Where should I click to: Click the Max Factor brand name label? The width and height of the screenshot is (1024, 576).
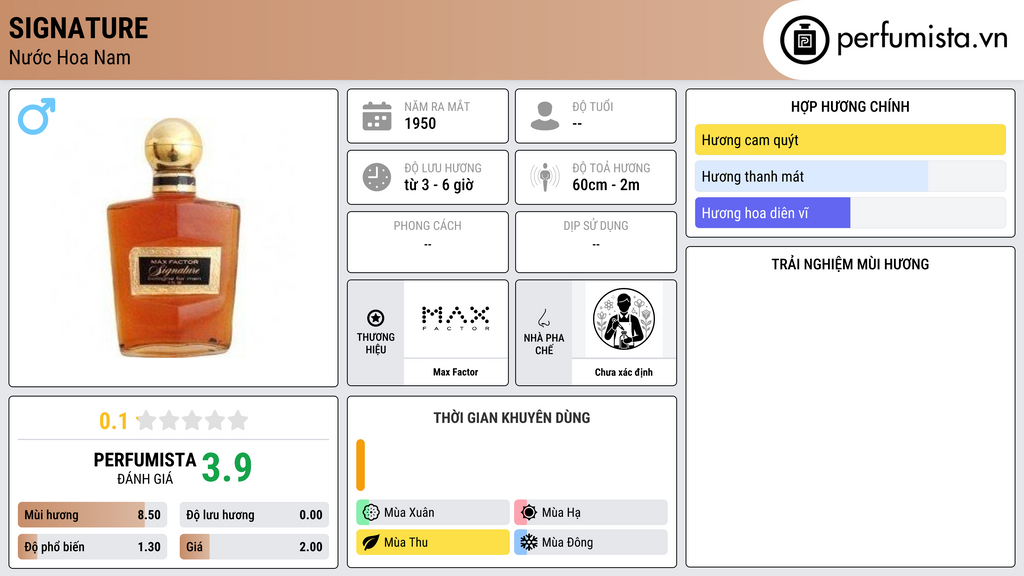[455, 372]
